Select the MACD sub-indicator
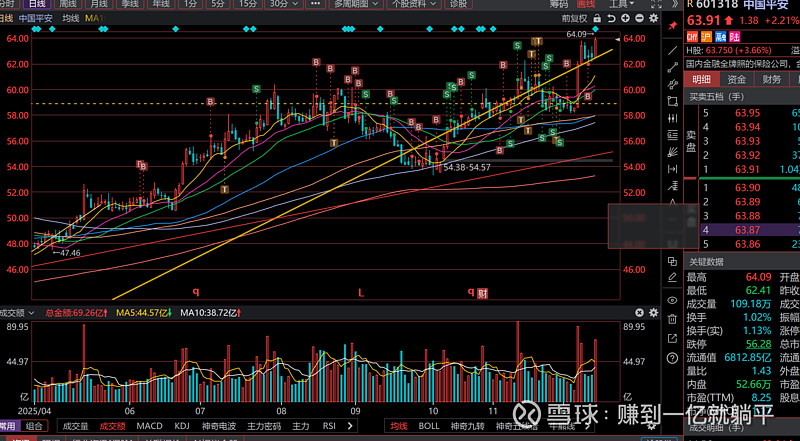 (149, 426)
